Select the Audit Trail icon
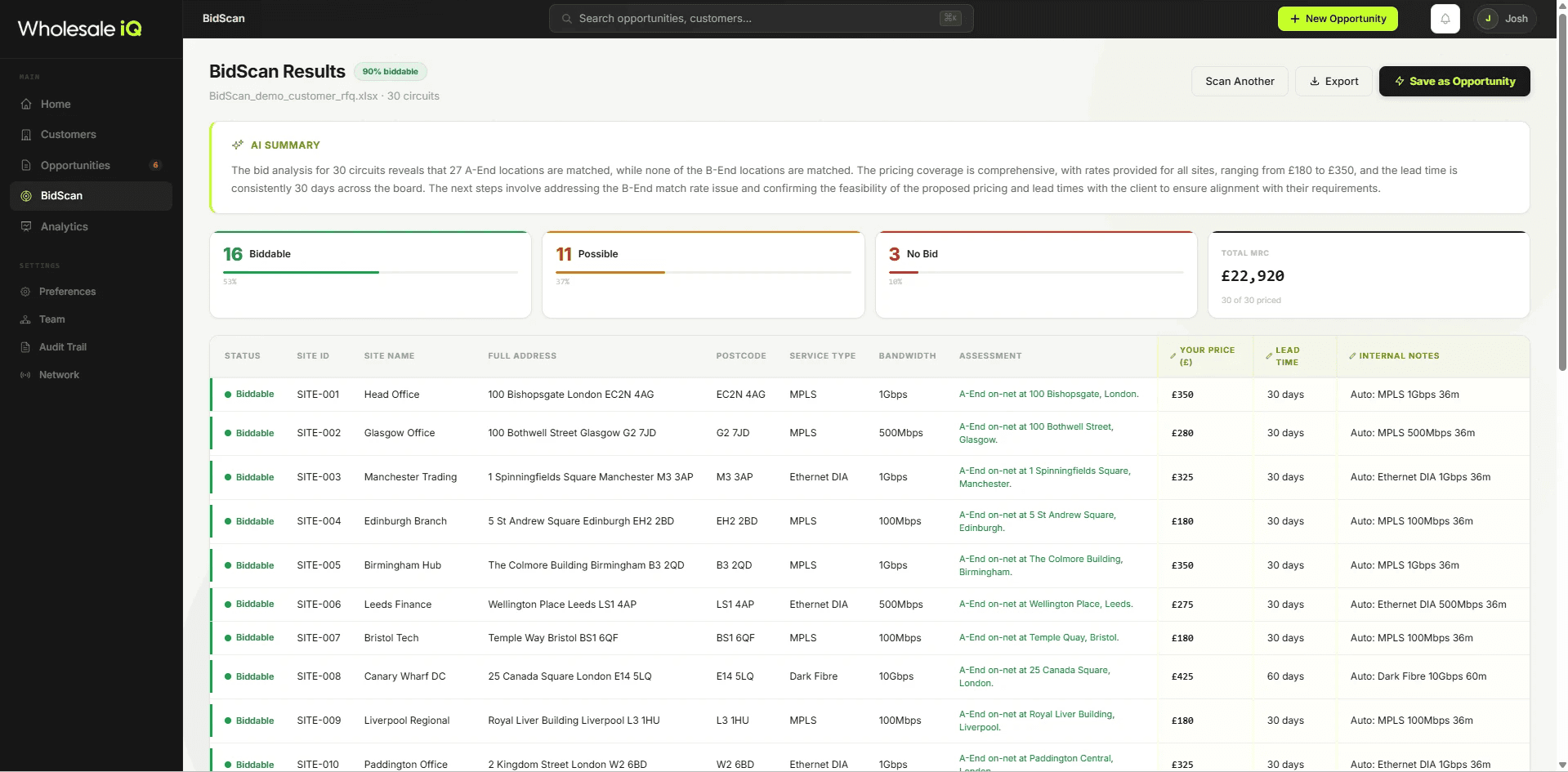Image resolution: width=1568 pixels, height=772 pixels. (x=27, y=346)
